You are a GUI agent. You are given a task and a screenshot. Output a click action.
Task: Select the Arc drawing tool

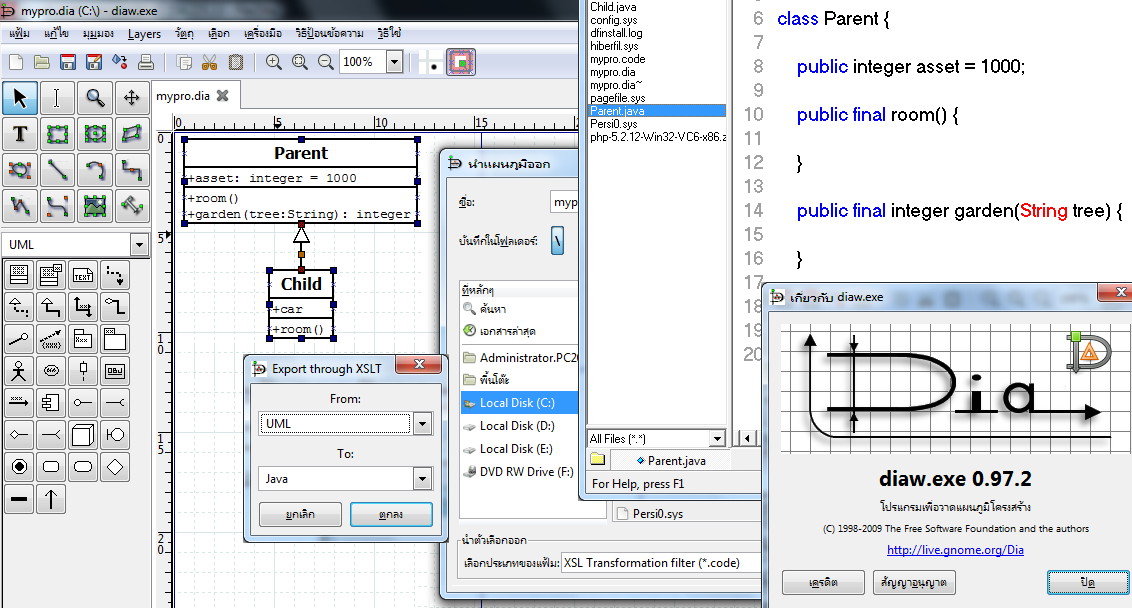click(x=95, y=170)
